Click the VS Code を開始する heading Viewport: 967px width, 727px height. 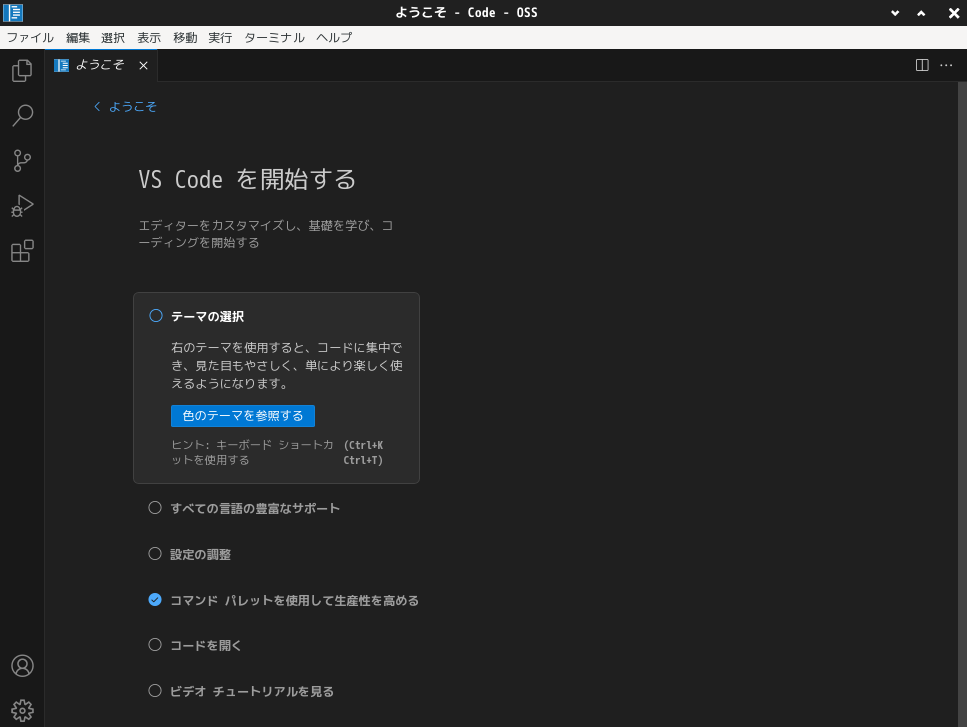[247, 179]
